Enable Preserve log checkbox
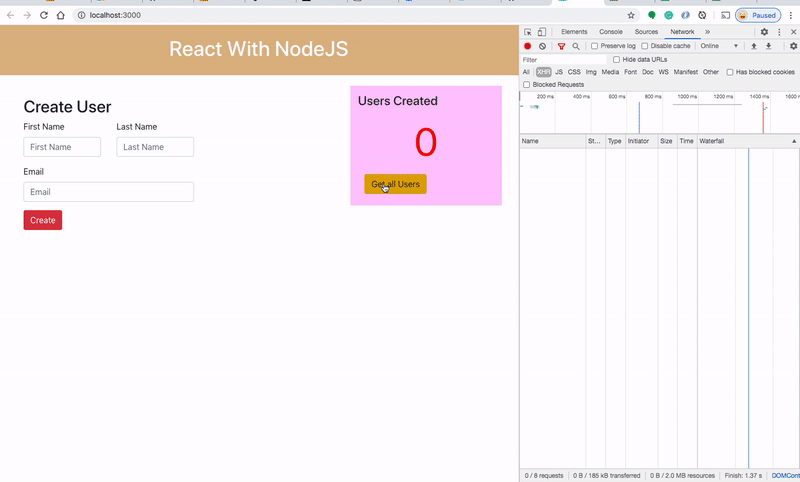This screenshot has width=800, height=482. (x=594, y=46)
